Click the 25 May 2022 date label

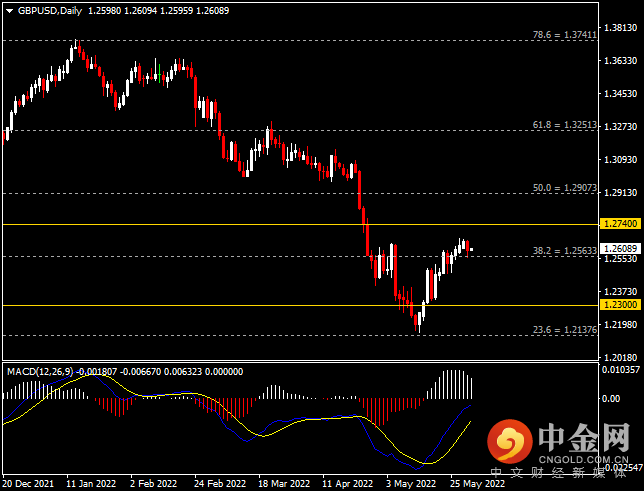(x=477, y=484)
